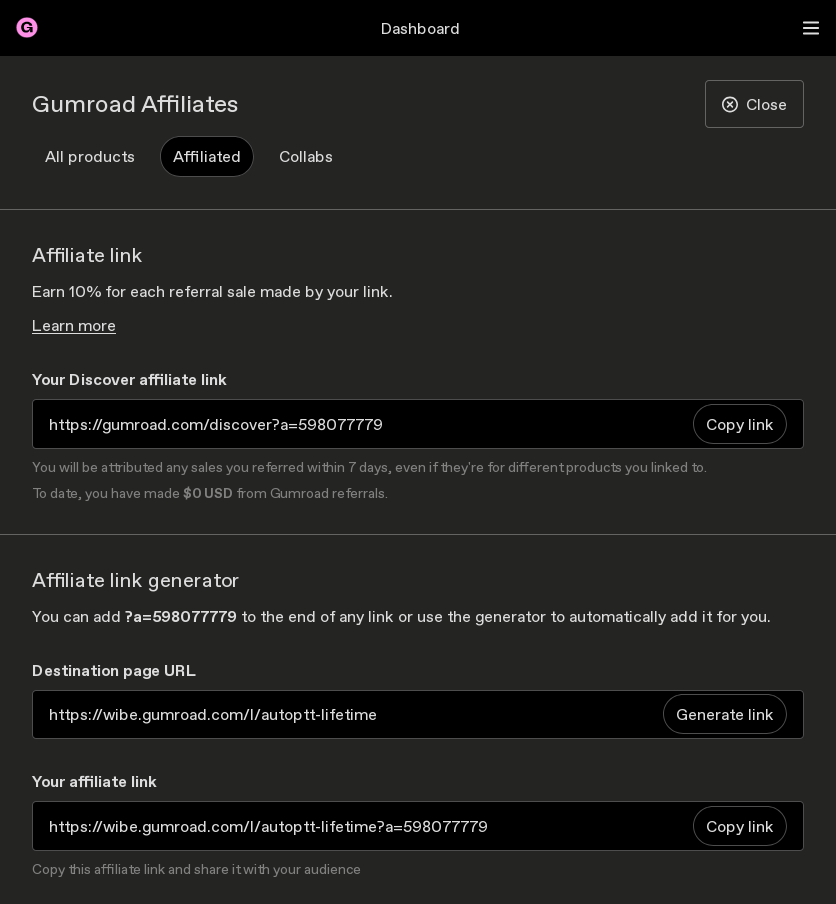Follow the Learn more link
This screenshot has width=836, height=904.
[74, 326]
